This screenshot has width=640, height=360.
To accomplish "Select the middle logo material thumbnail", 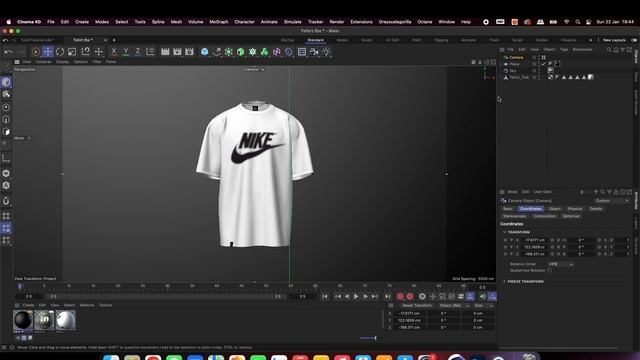I will point(44,320).
